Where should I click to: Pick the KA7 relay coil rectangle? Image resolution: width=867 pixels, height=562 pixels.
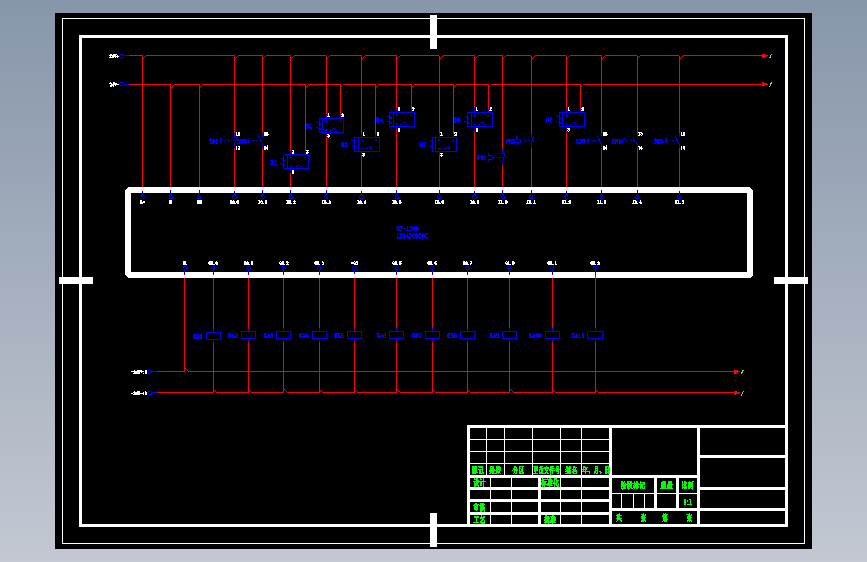[432, 335]
